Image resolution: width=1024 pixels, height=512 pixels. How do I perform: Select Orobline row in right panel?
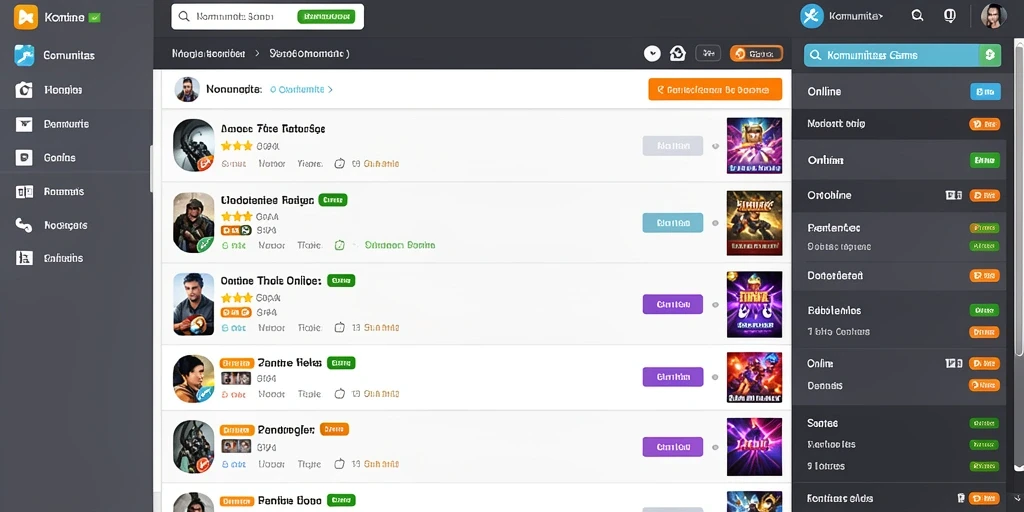point(899,195)
